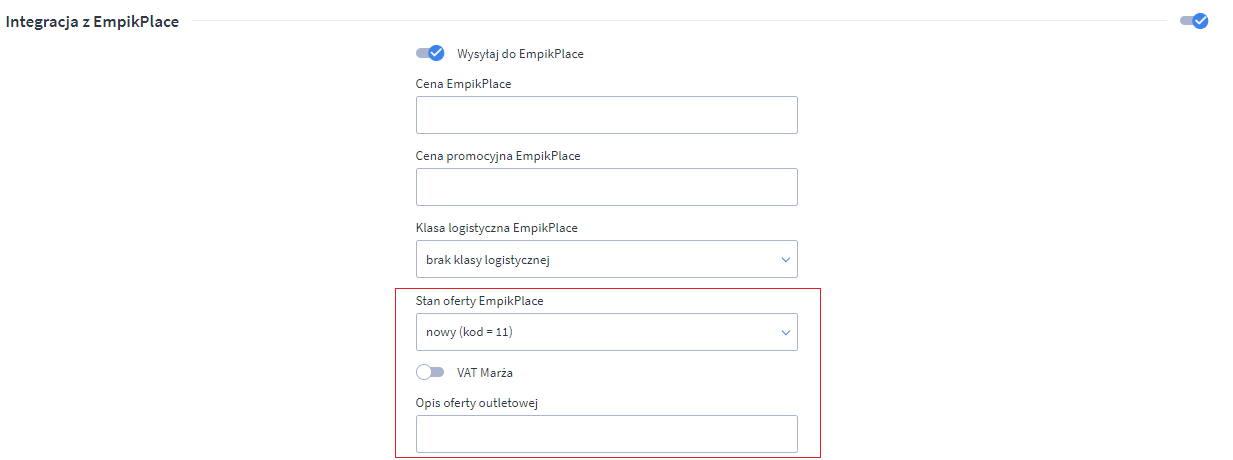Click the Cena EmpikPlace label
Image resolution: width=1233 pixels, height=460 pixels.
point(463,84)
